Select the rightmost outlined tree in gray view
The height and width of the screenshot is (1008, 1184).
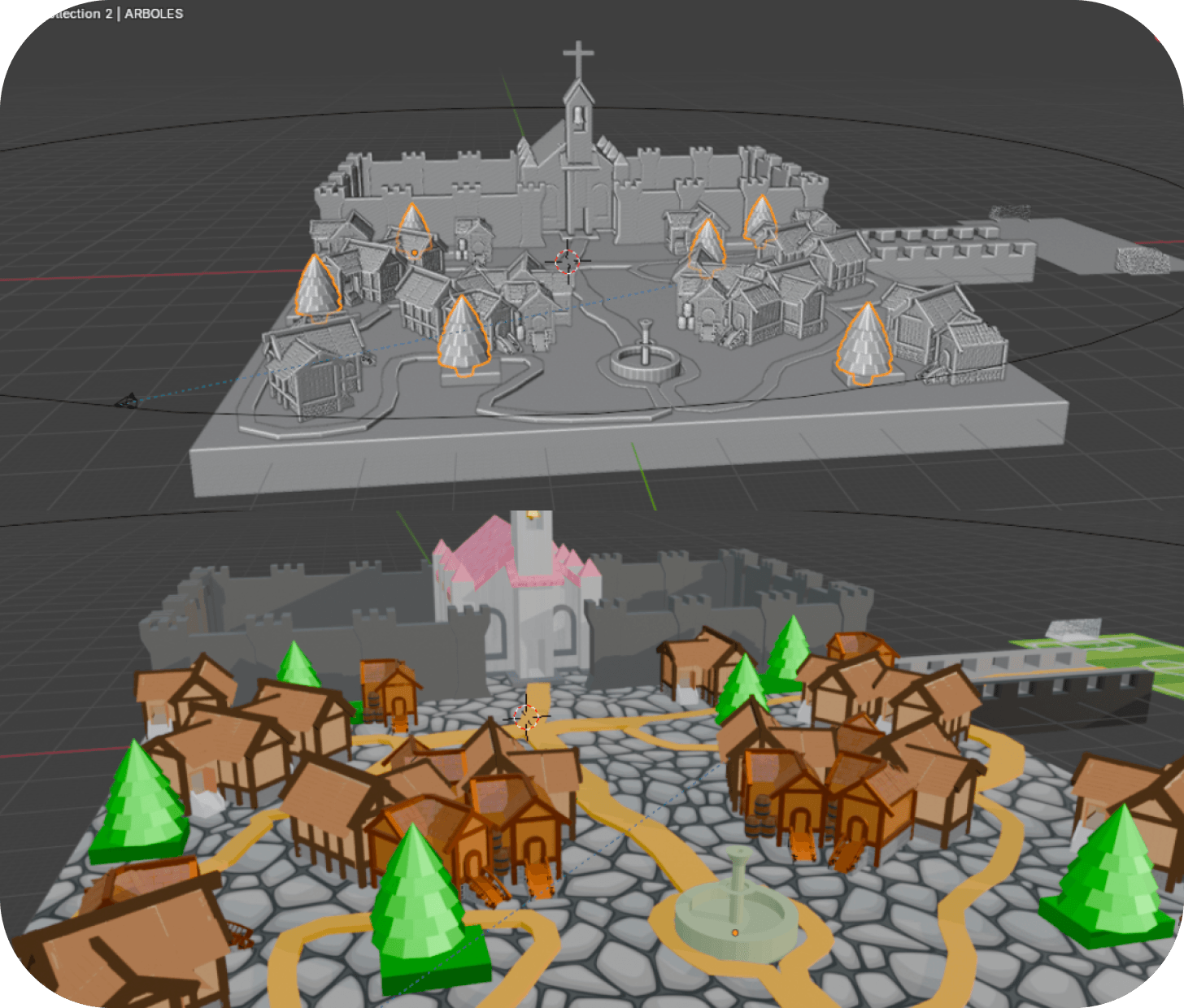[x=865, y=344]
